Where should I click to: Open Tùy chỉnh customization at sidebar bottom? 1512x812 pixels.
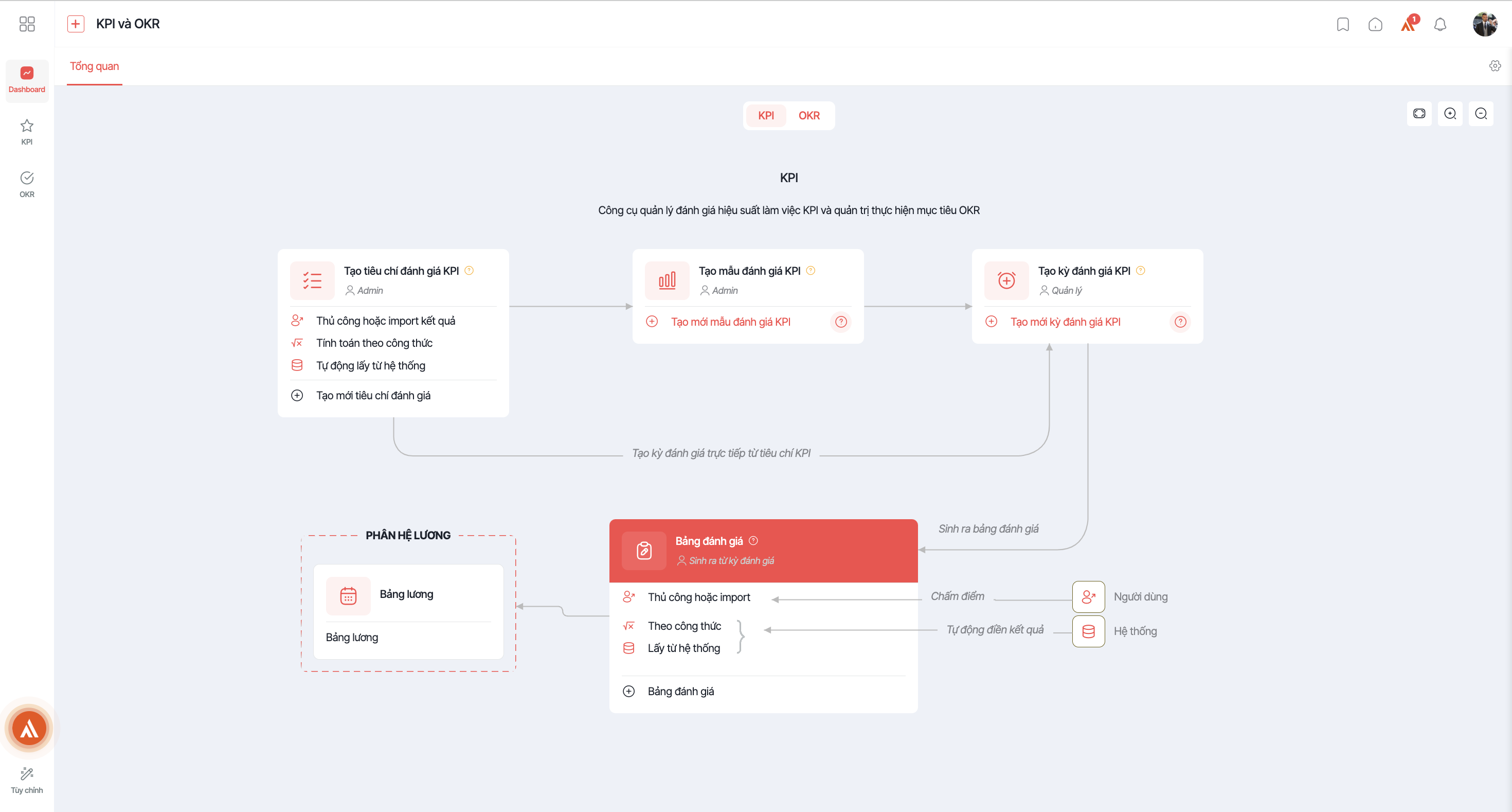click(x=27, y=780)
